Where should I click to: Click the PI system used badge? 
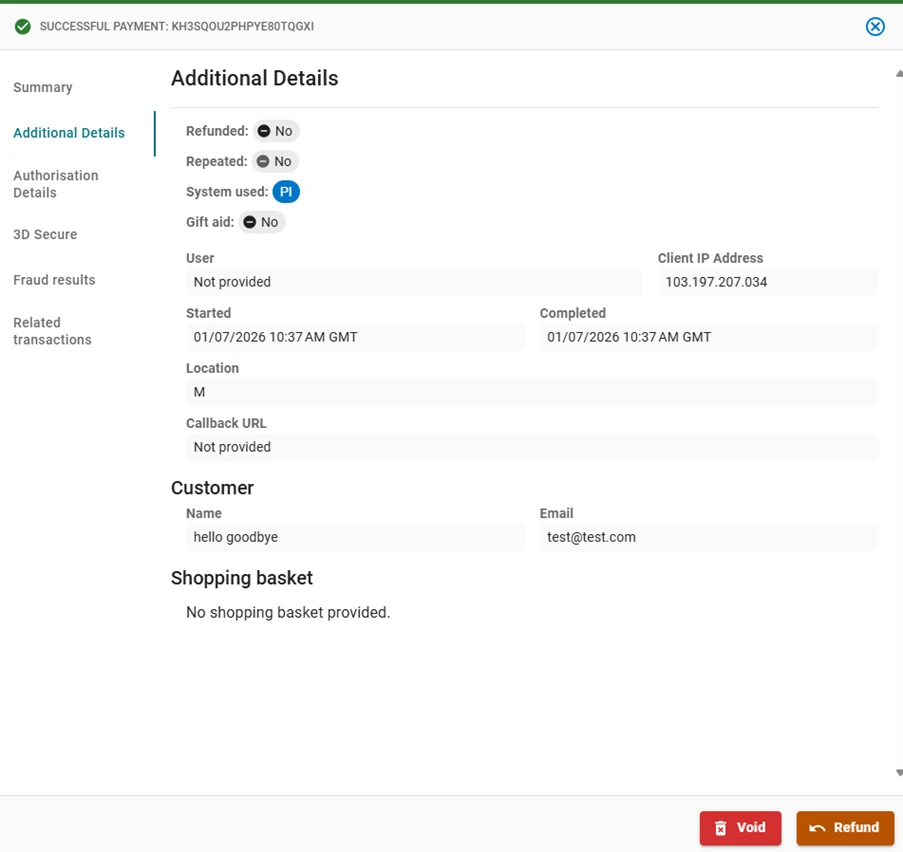[286, 192]
